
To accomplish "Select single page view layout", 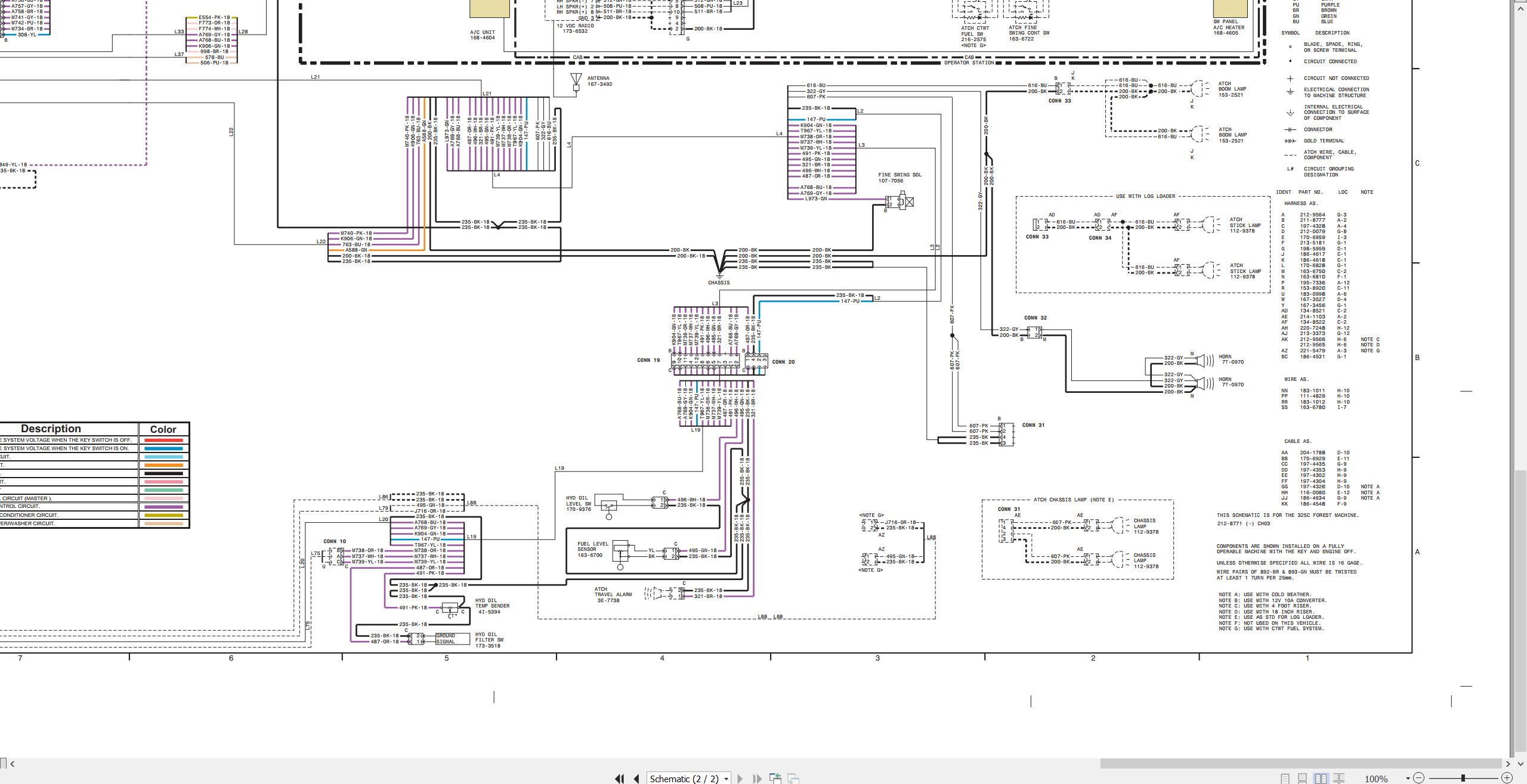I will [x=1285, y=778].
